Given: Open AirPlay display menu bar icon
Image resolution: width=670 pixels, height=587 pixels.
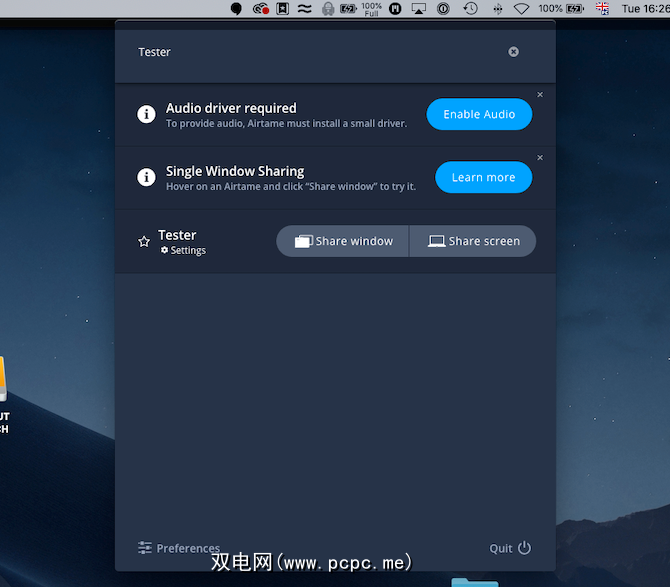Looking at the screenshot, I should [418, 9].
